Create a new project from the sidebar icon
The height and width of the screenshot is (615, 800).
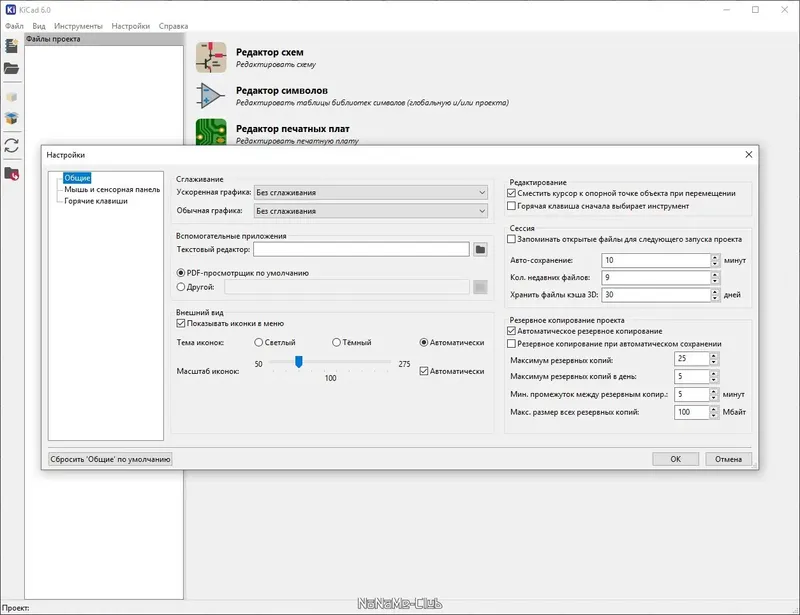11,45
